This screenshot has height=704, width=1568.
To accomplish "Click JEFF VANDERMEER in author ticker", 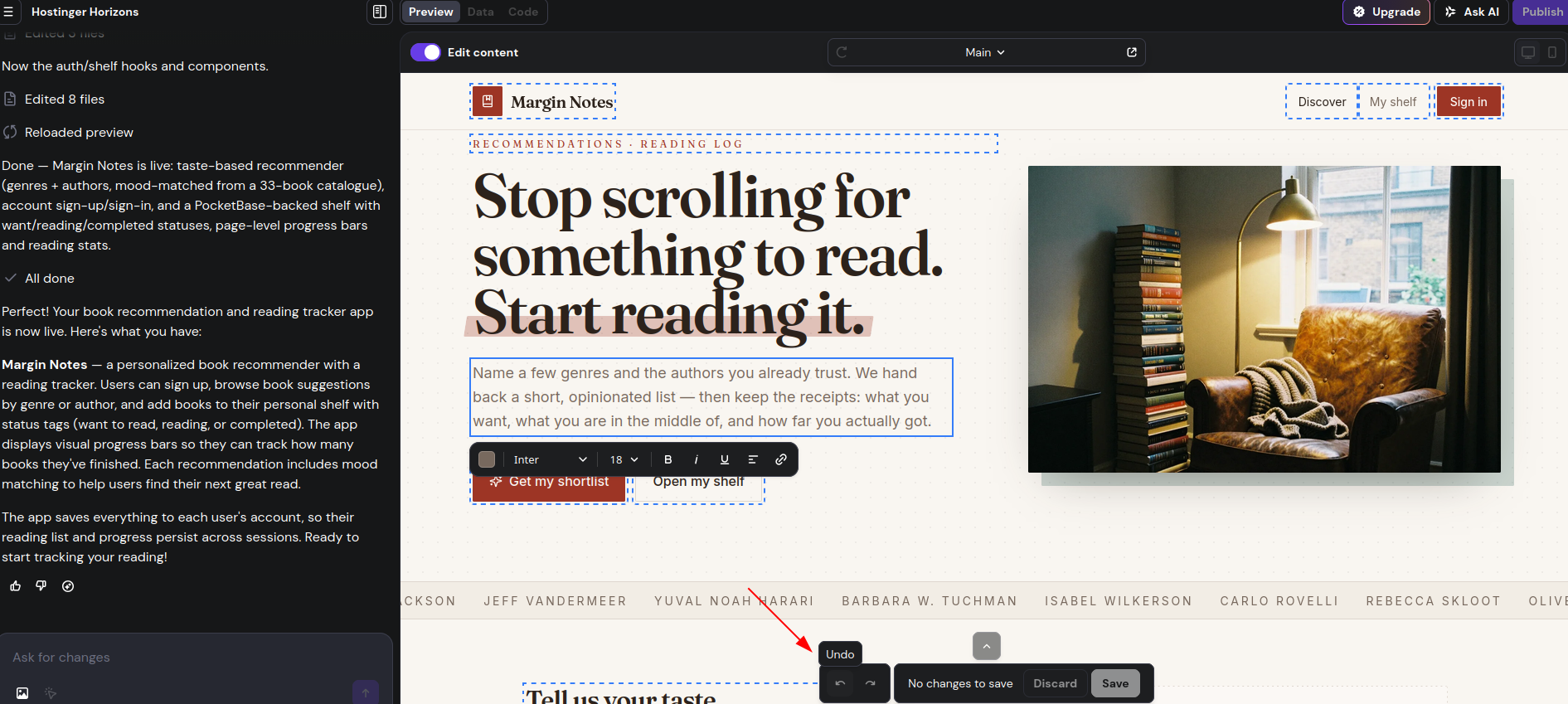I will [x=555, y=601].
